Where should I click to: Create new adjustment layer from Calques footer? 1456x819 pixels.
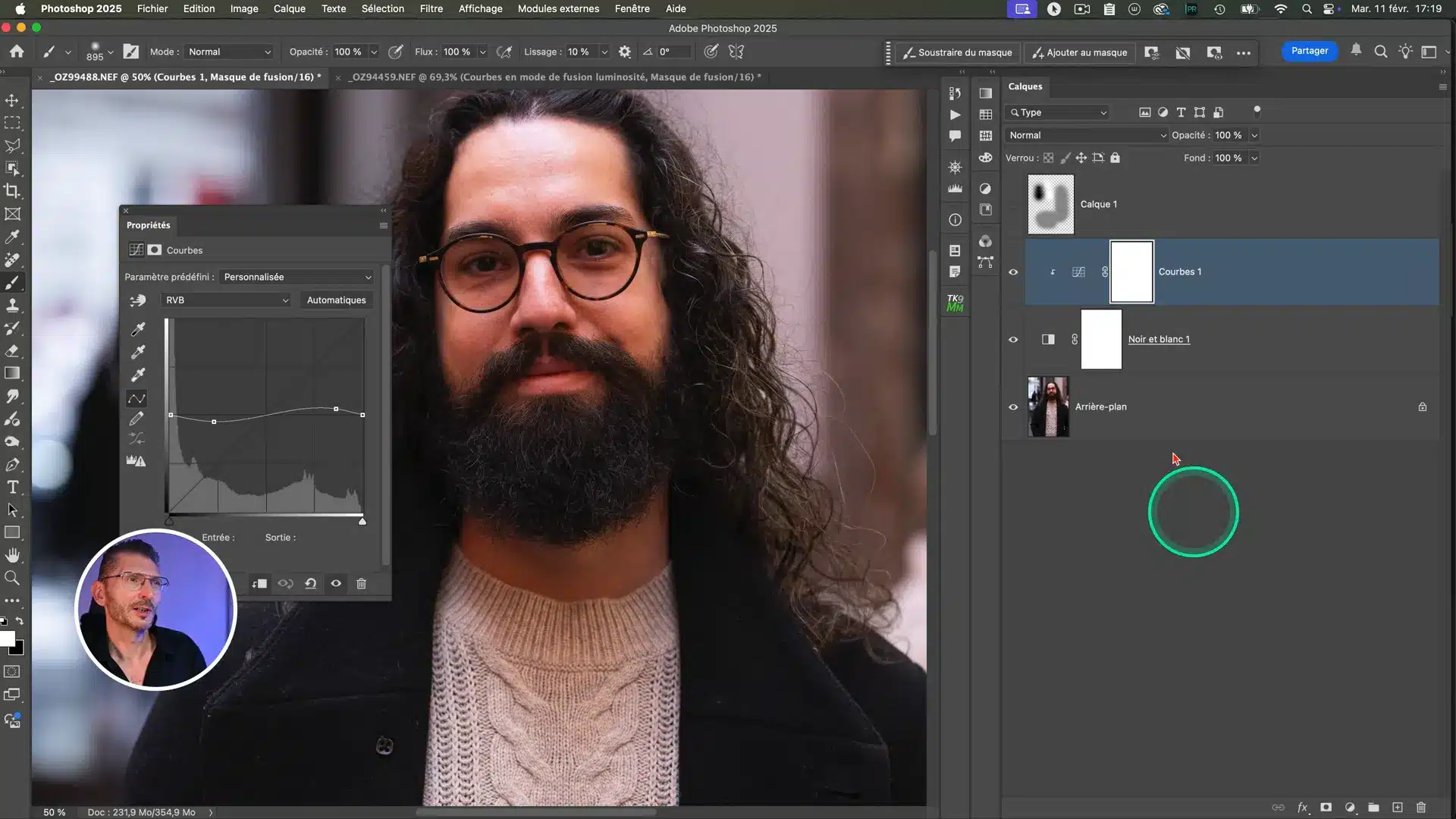tap(1350, 808)
